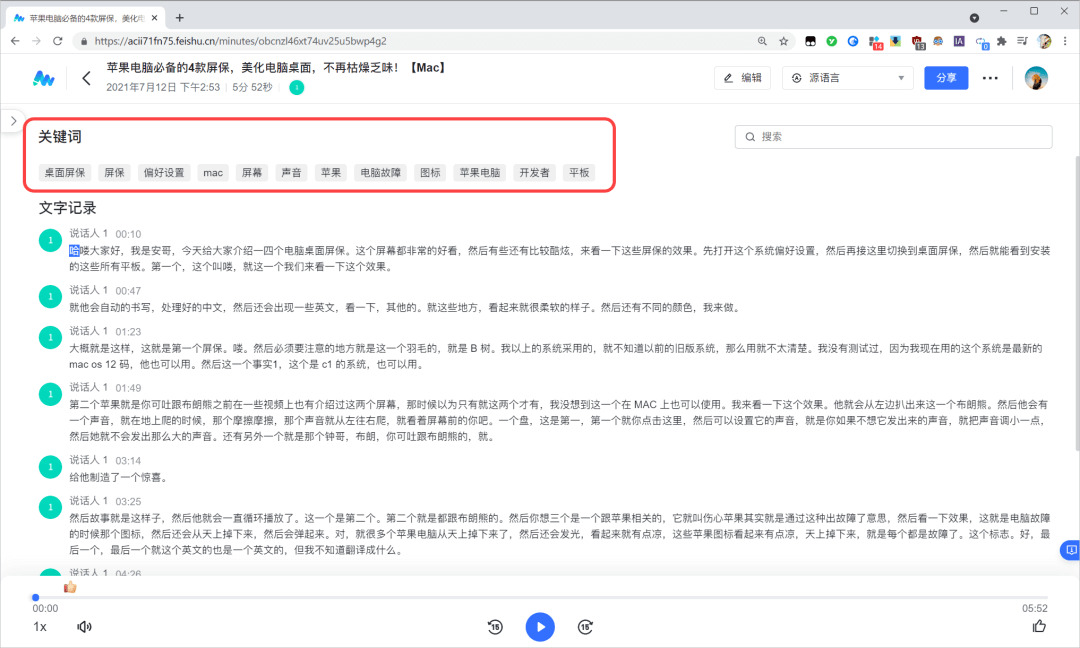The height and width of the screenshot is (648, 1080).
Task: Open the browser reading list icon
Action: pyautogui.click(x=1022, y=41)
